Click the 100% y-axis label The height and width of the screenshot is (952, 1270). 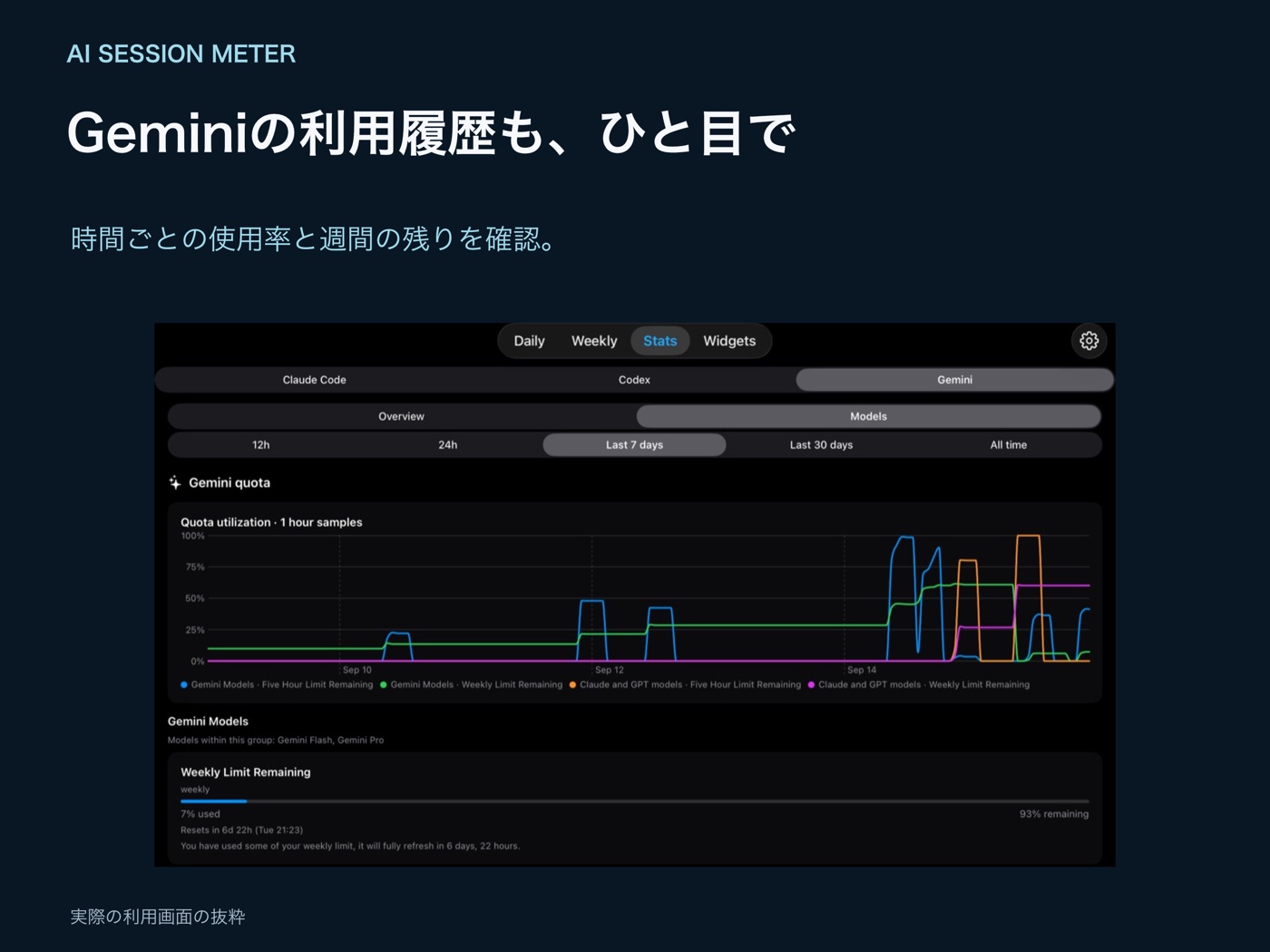coord(192,536)
